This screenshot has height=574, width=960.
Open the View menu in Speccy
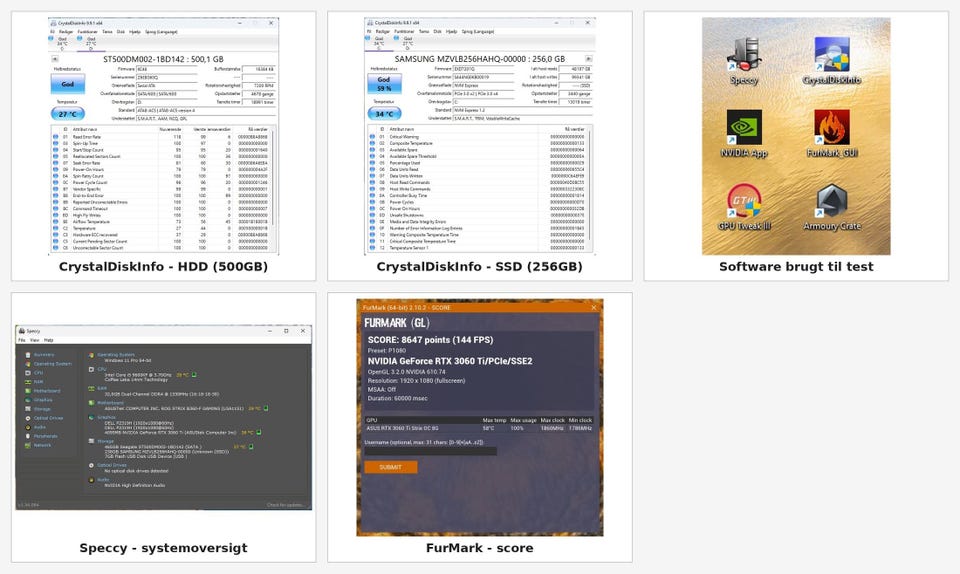(35, 340)
